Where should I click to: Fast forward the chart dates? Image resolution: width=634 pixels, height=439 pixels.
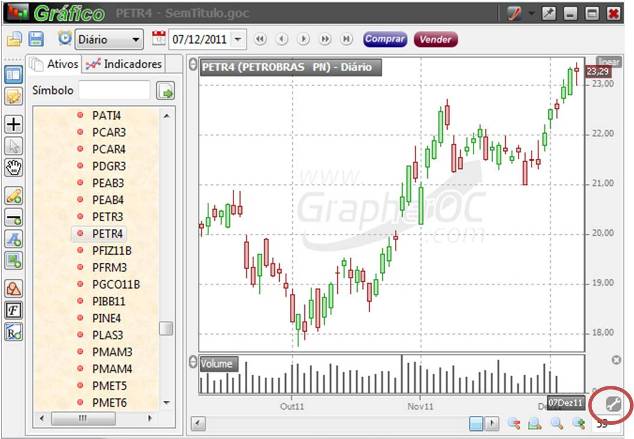pyautogui.click(x=325, y=39)
